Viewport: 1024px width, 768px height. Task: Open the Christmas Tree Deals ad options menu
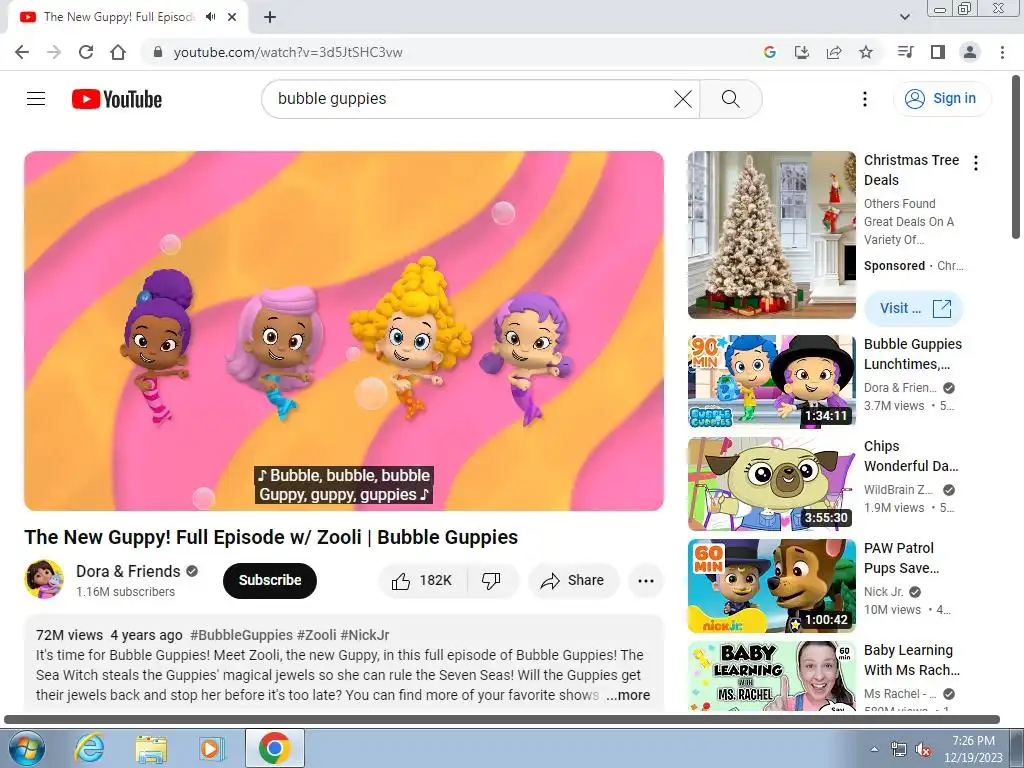click(976, 163)
